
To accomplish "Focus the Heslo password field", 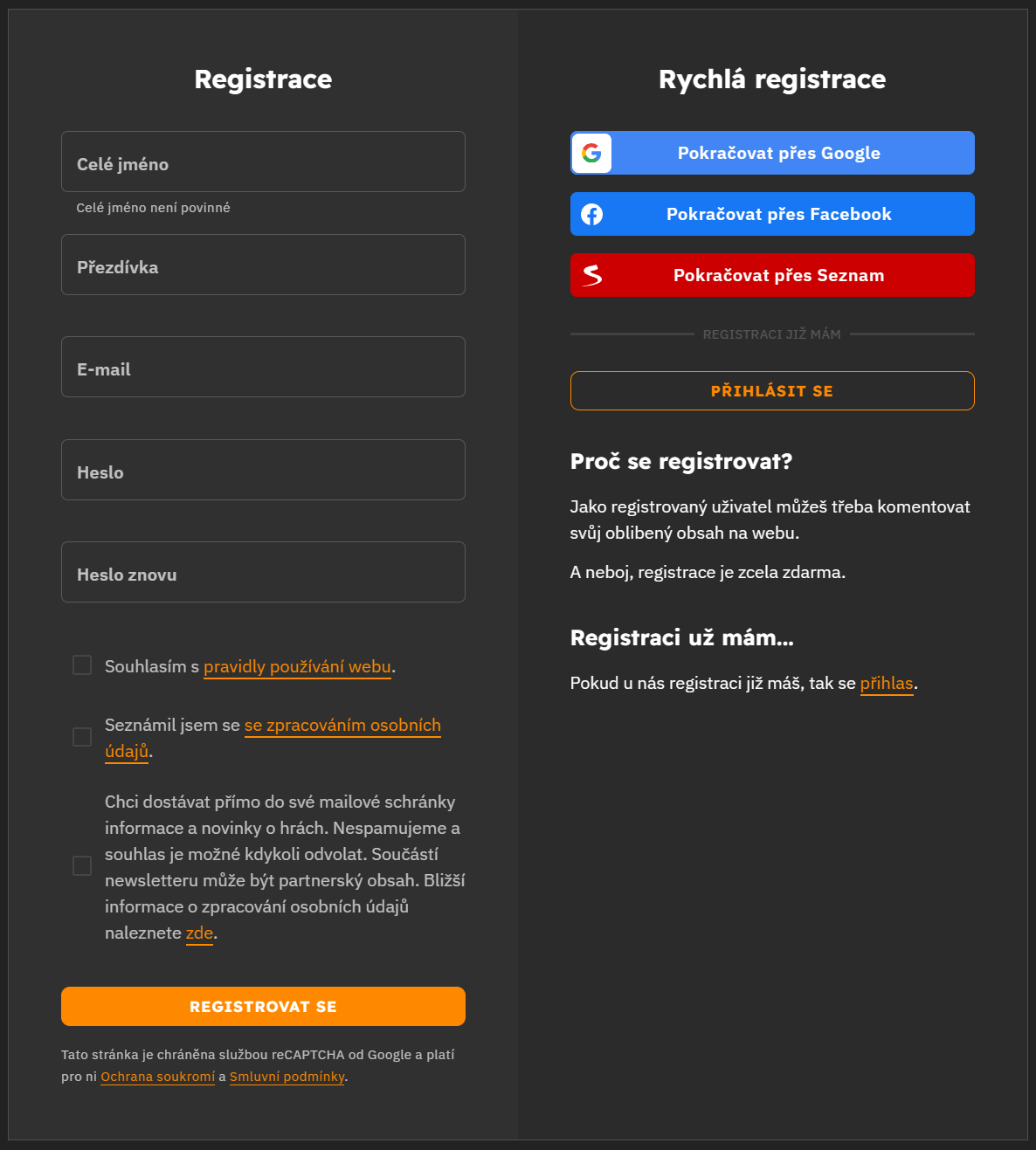I will pos(263,470).
